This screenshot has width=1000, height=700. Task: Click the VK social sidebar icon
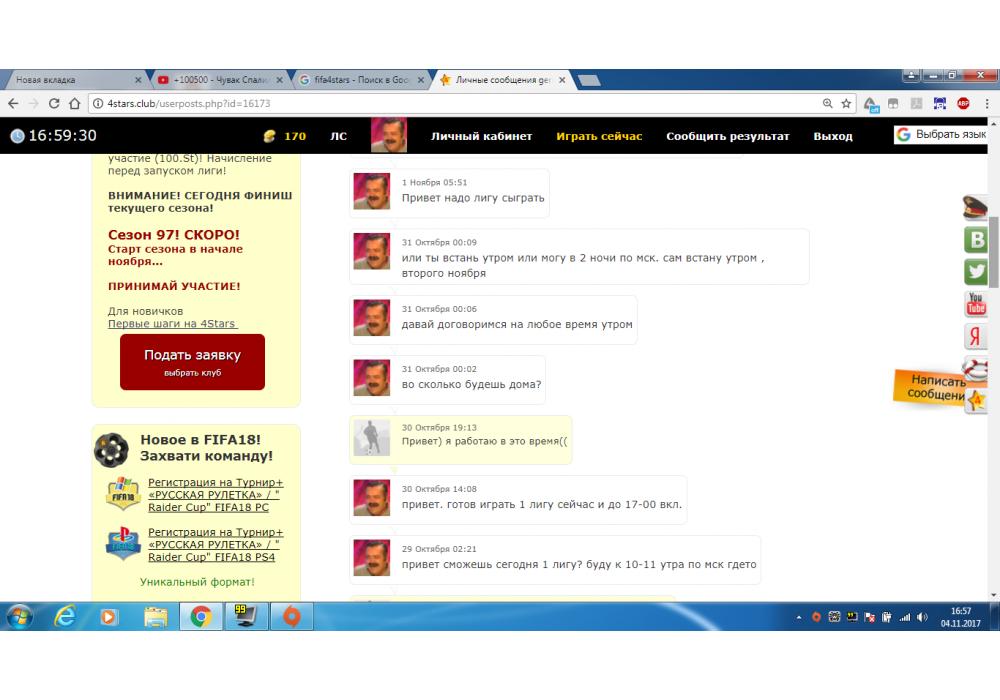point(976,239)
